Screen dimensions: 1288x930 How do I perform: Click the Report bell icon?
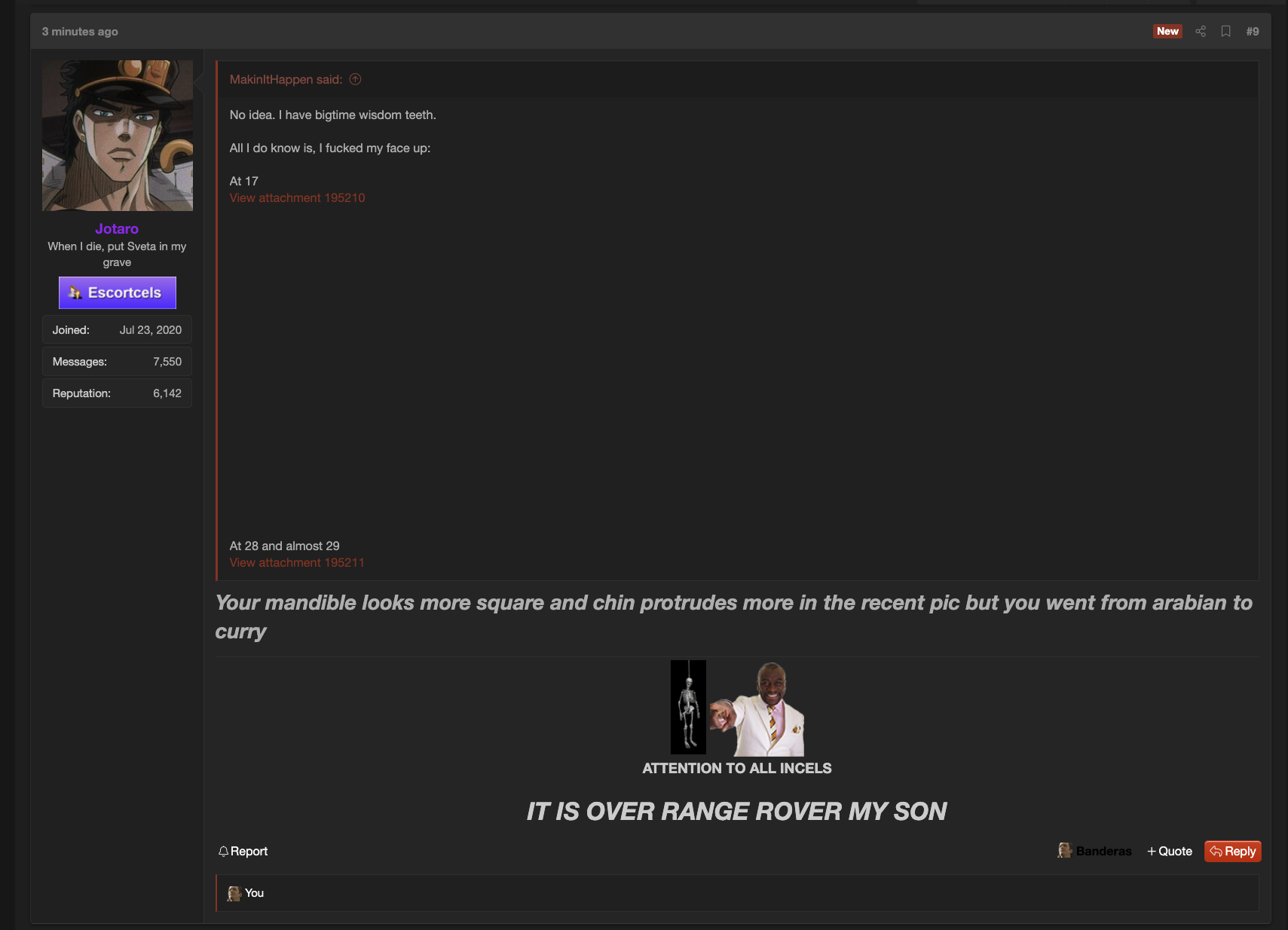pos(223,851)
